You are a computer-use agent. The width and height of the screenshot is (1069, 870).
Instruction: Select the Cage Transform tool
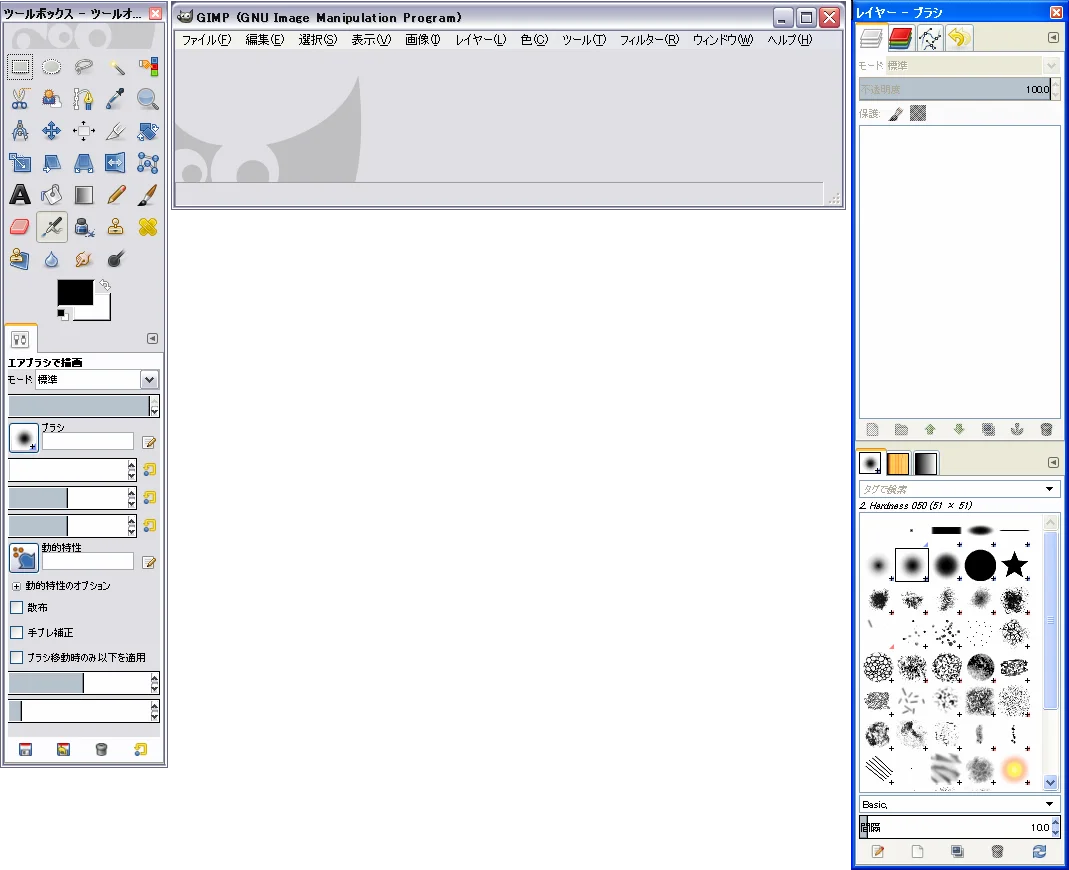(x=148, y=163)
